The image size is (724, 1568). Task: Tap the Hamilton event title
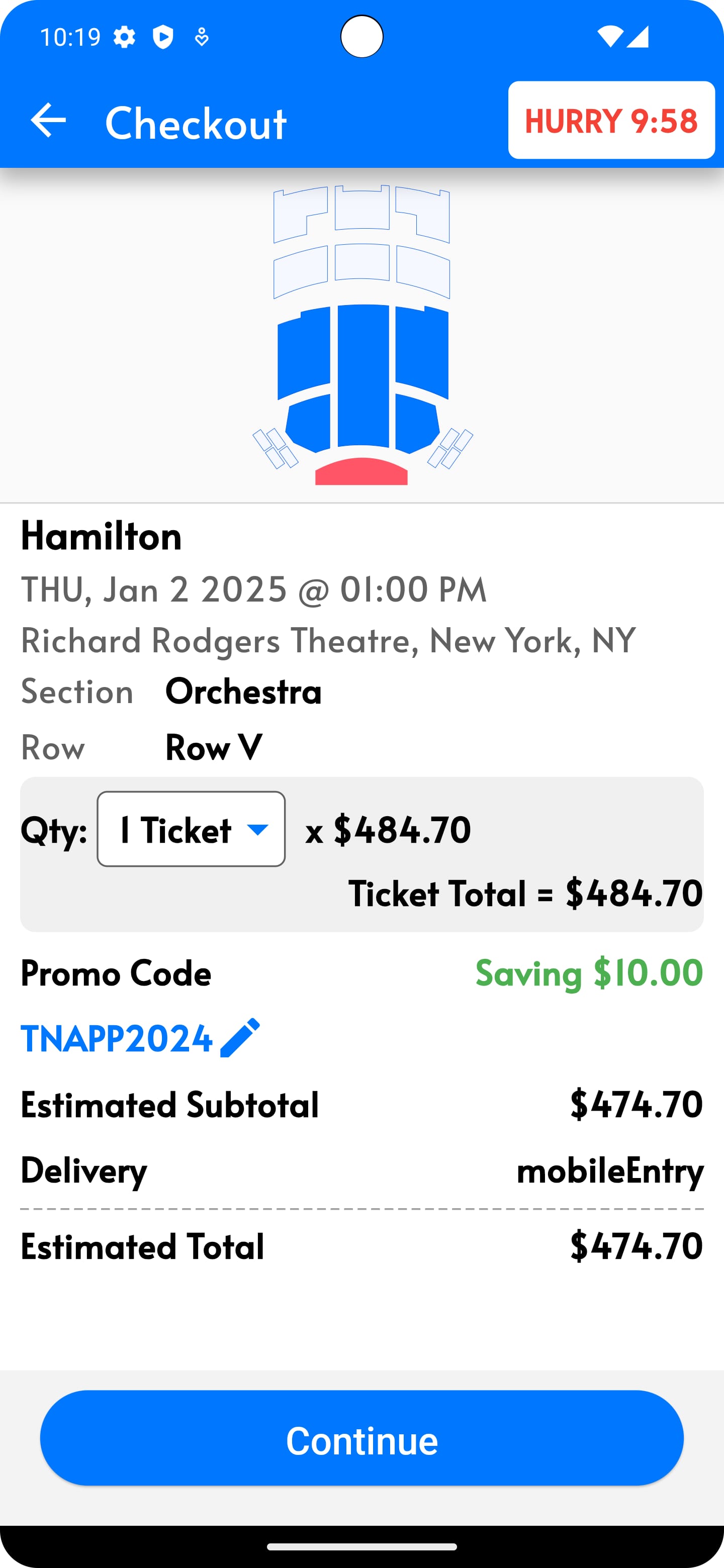102,536
